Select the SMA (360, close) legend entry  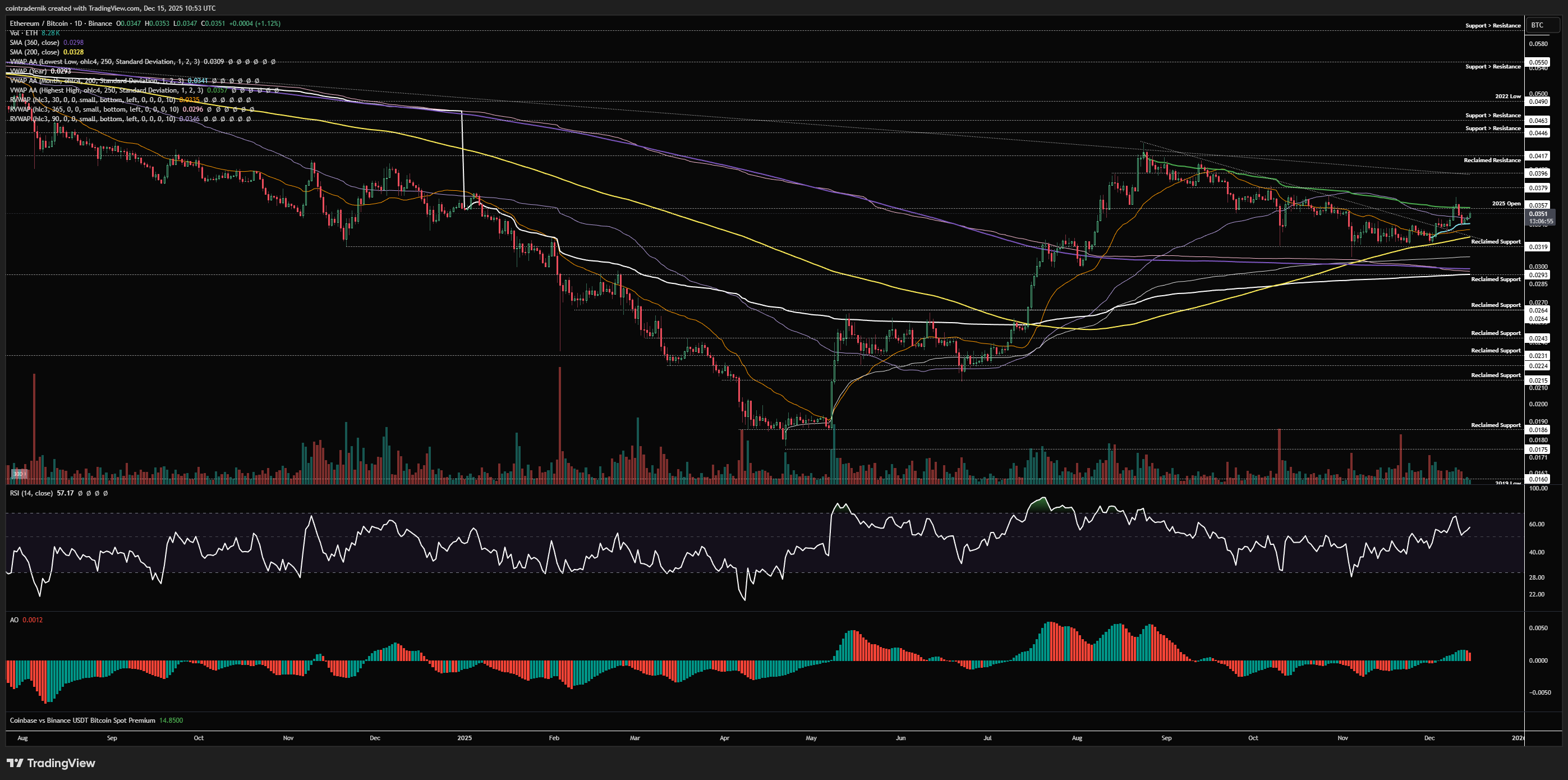(35, 43)
